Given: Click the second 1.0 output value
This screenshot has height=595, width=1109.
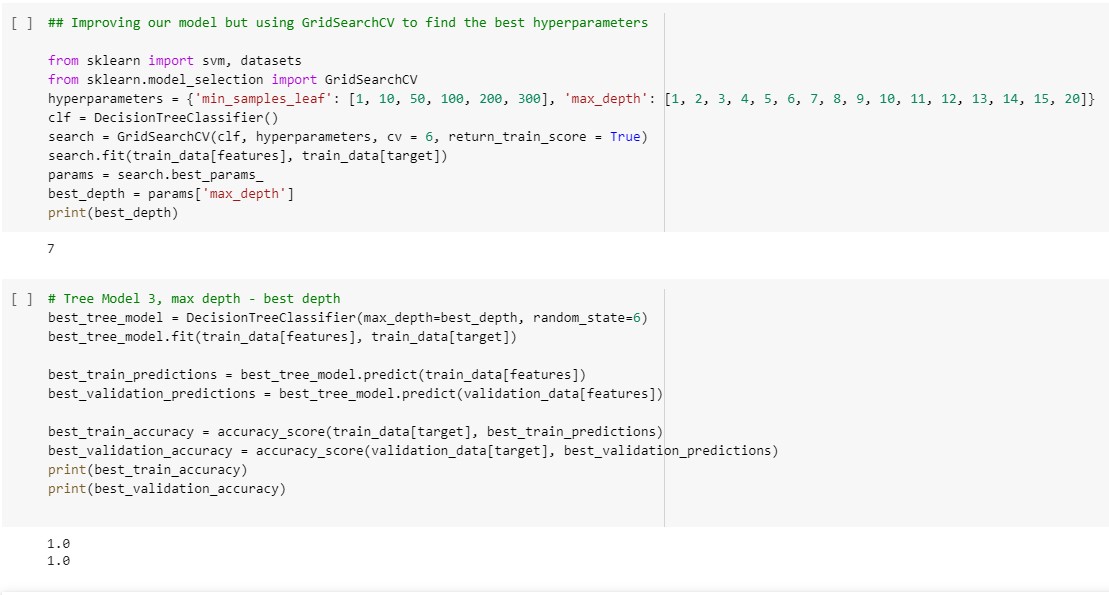Looking at the screenshot, I should 59,561.
